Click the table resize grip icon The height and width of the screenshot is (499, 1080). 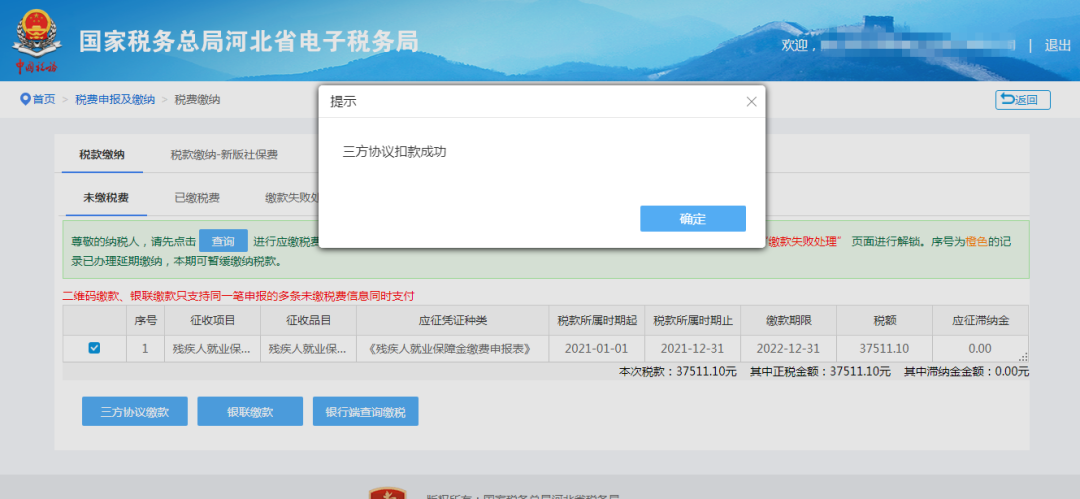tap(1024, 356)
